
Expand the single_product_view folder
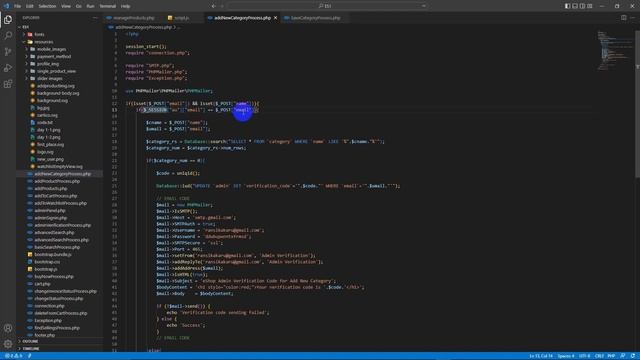[56, 71]
